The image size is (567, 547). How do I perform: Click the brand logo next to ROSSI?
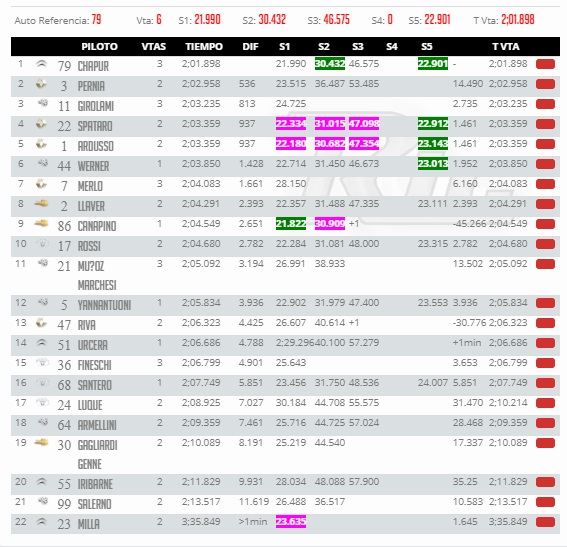point(42,244)
